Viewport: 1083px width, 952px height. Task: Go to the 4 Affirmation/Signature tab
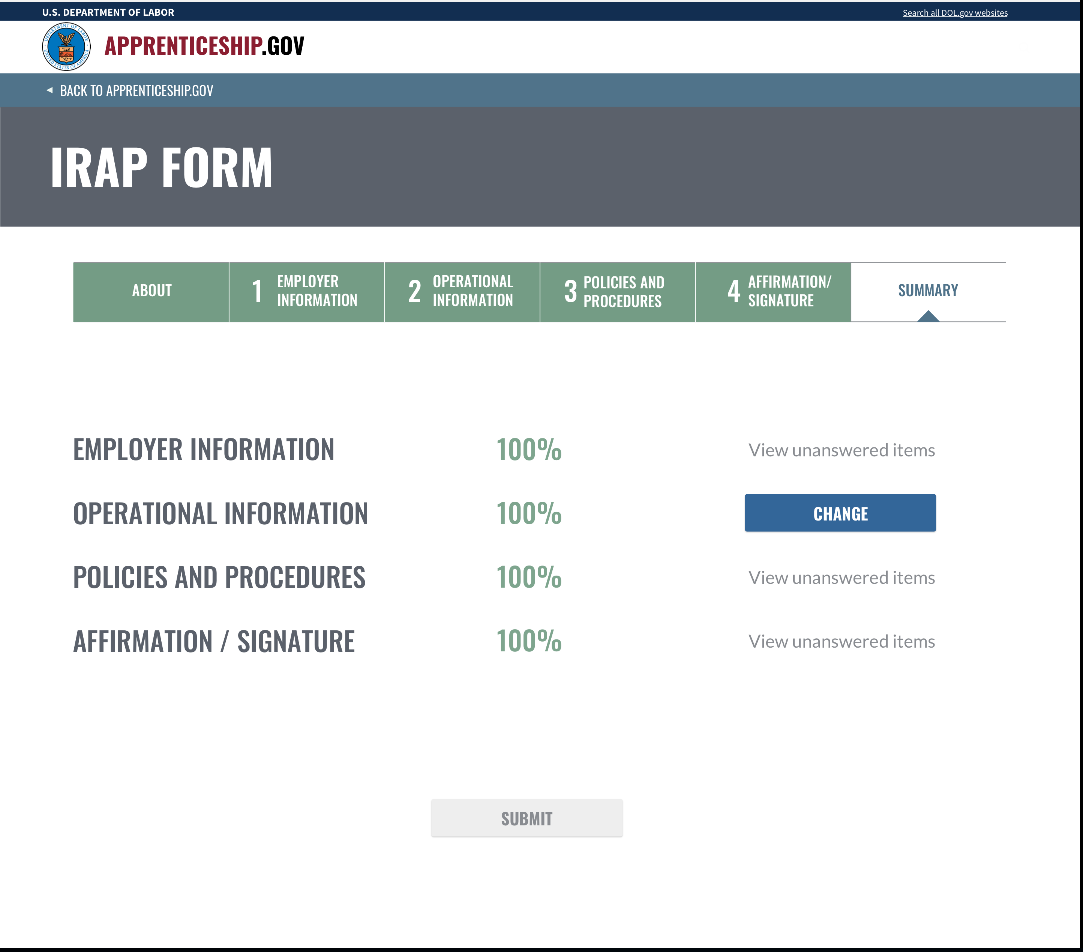point(774,292)
